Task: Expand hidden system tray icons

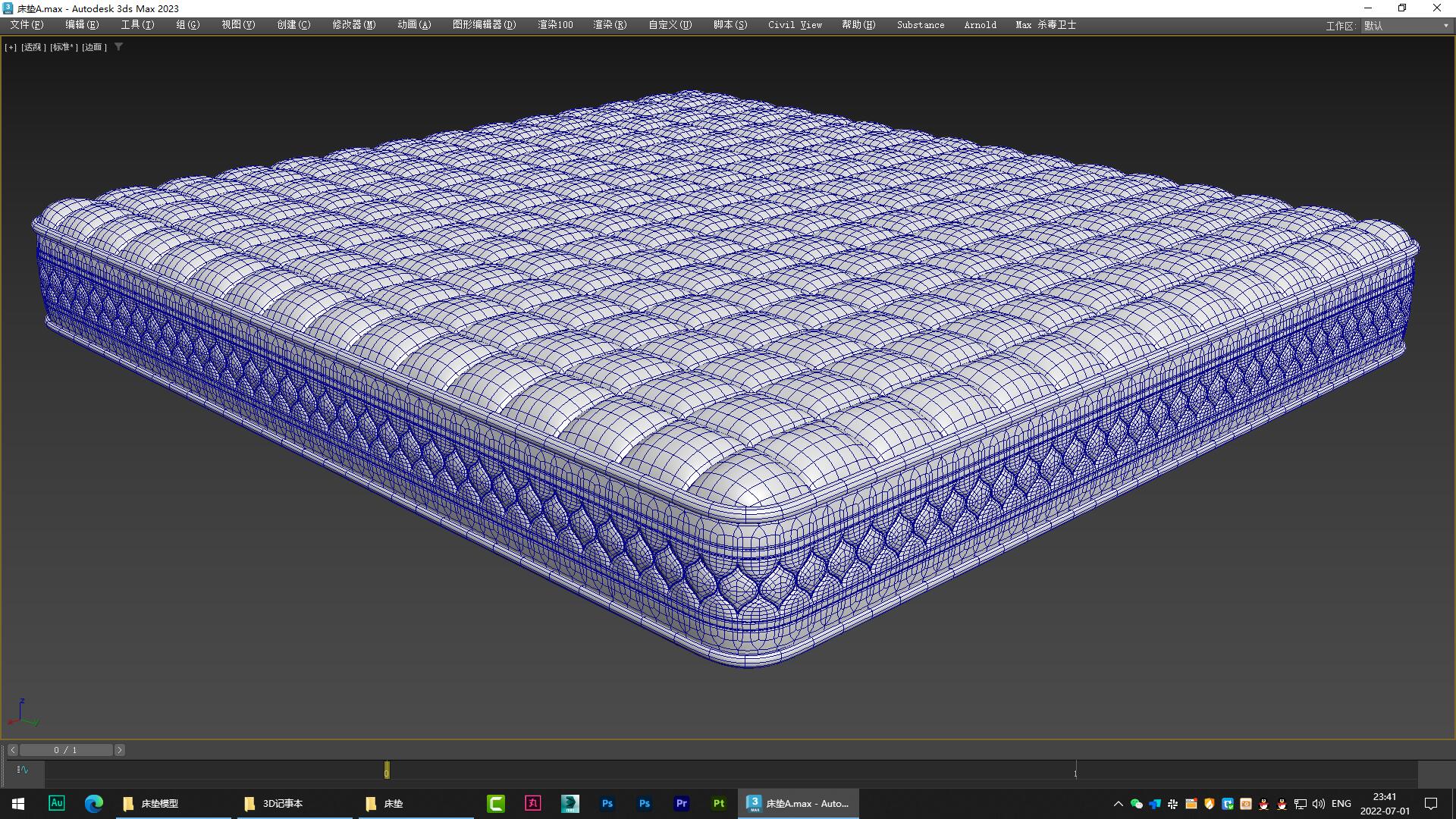Action: 1119,803
